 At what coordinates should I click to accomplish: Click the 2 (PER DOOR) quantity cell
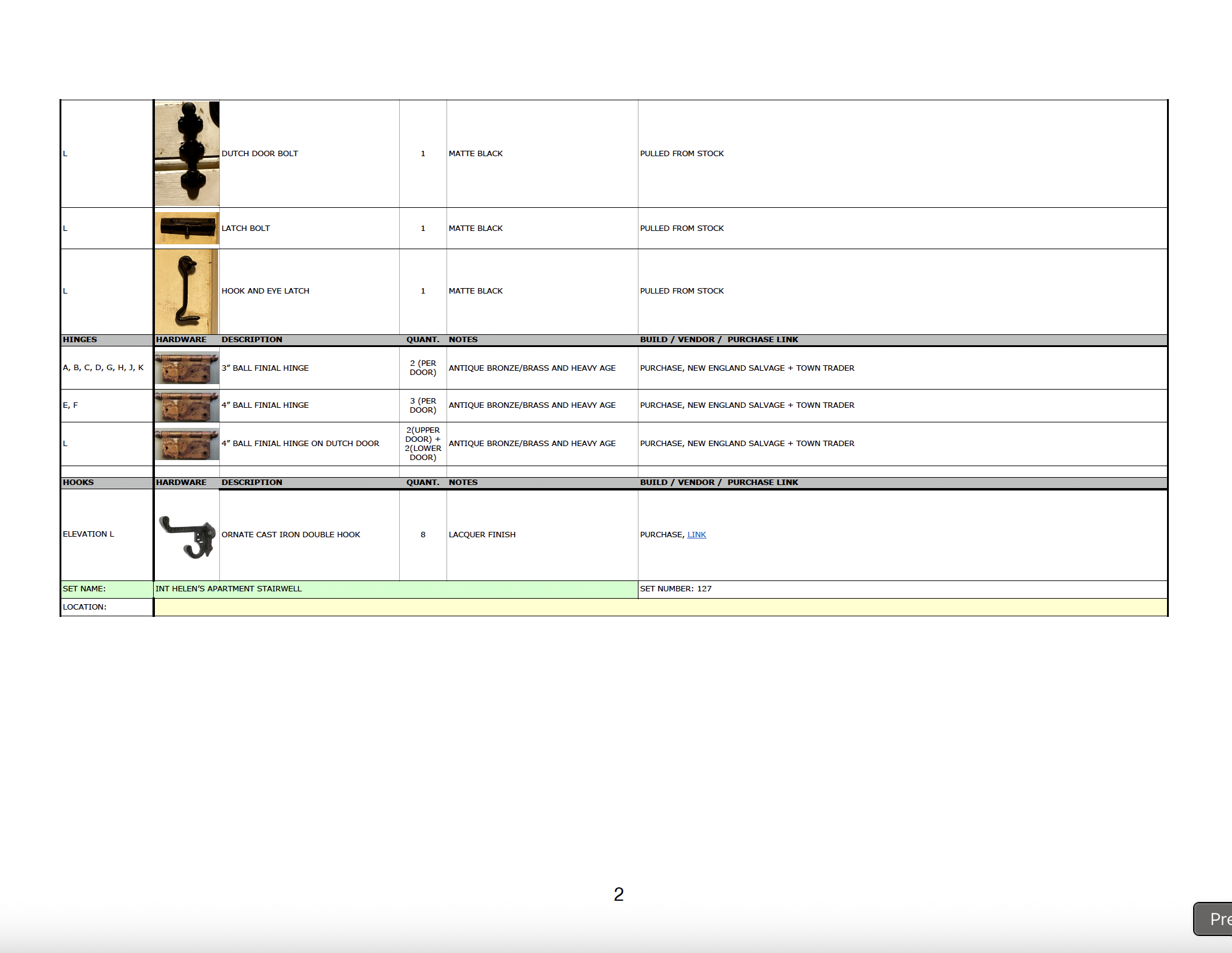coord(423,368)
